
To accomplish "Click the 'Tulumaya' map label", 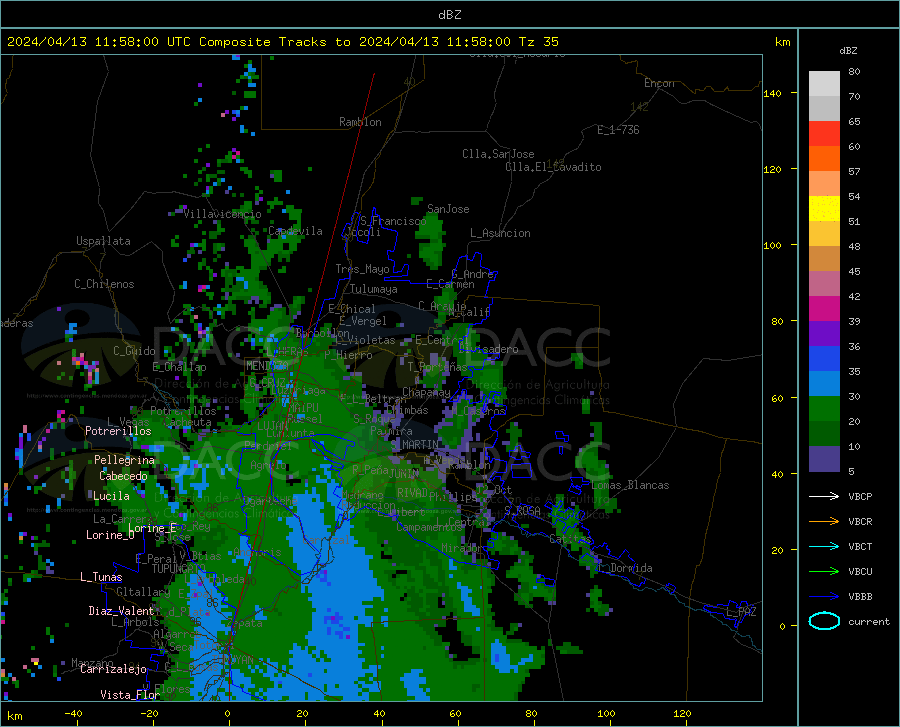I will [374, 289].
